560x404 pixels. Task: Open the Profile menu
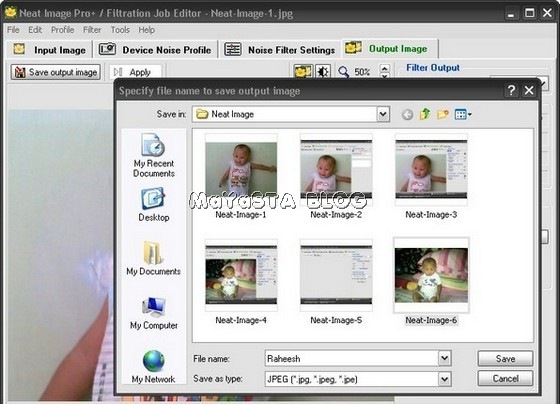(62, 30)
